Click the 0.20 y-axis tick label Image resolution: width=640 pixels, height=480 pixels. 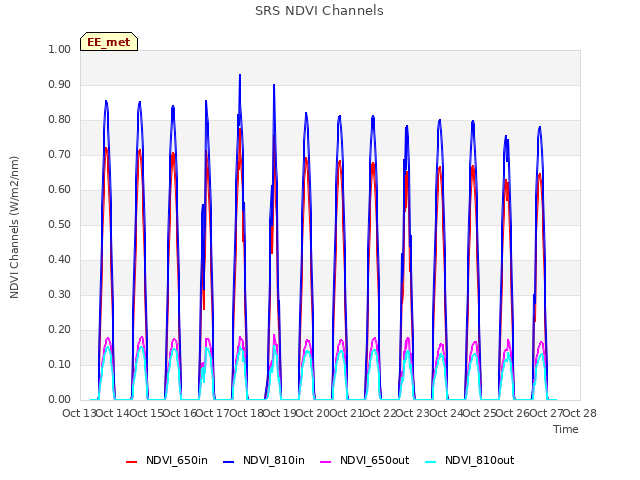pos(59,329)
